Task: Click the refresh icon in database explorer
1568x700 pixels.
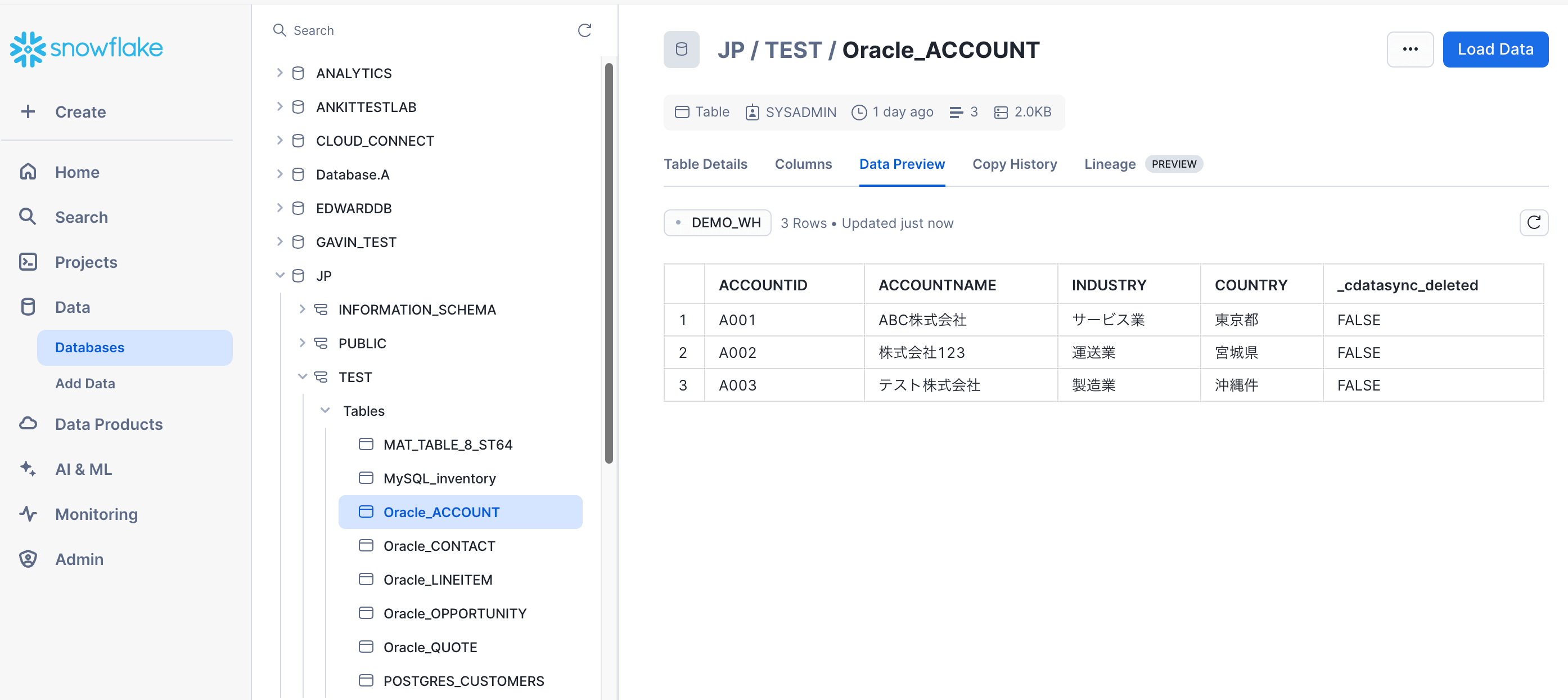Action: (x=584, y=30)
